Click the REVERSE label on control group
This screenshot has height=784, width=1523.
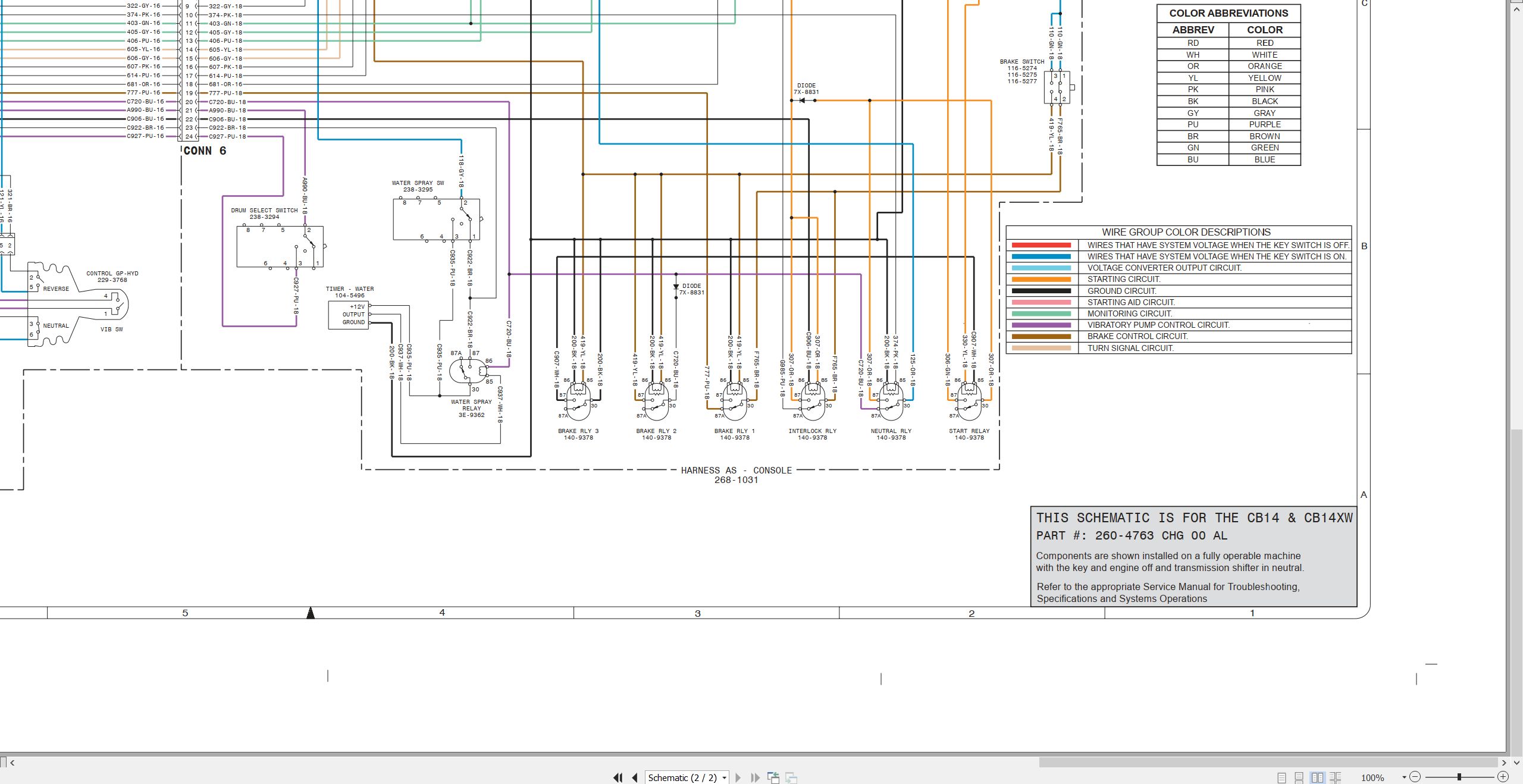point(56,289)
